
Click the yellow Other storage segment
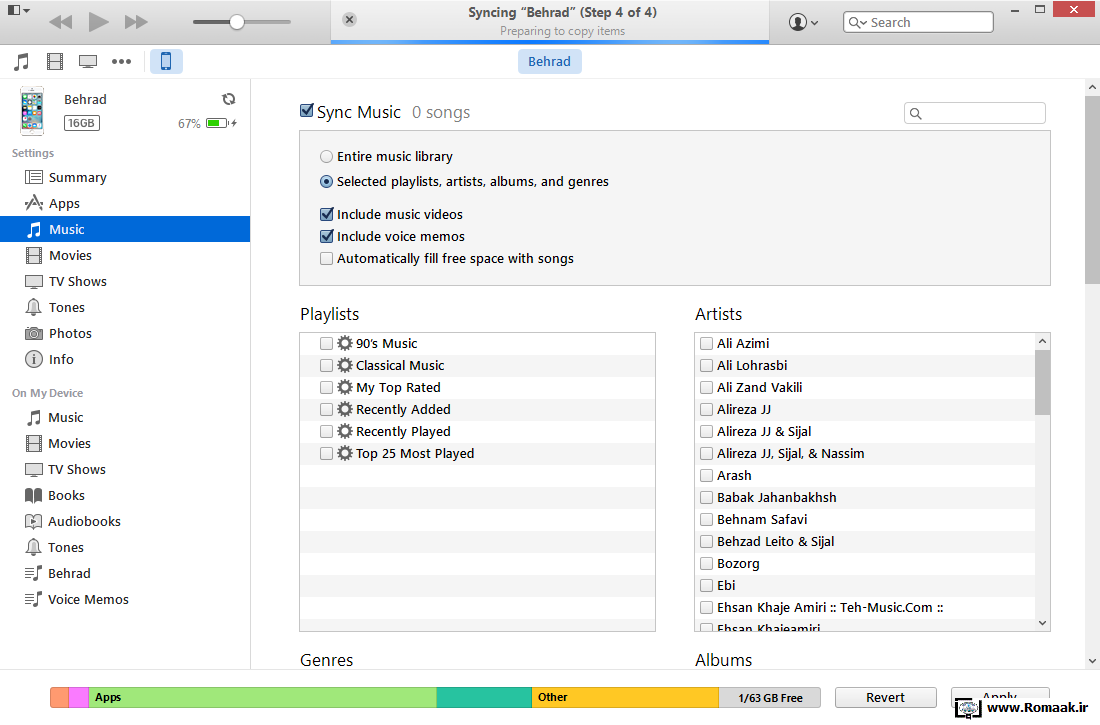625,698
